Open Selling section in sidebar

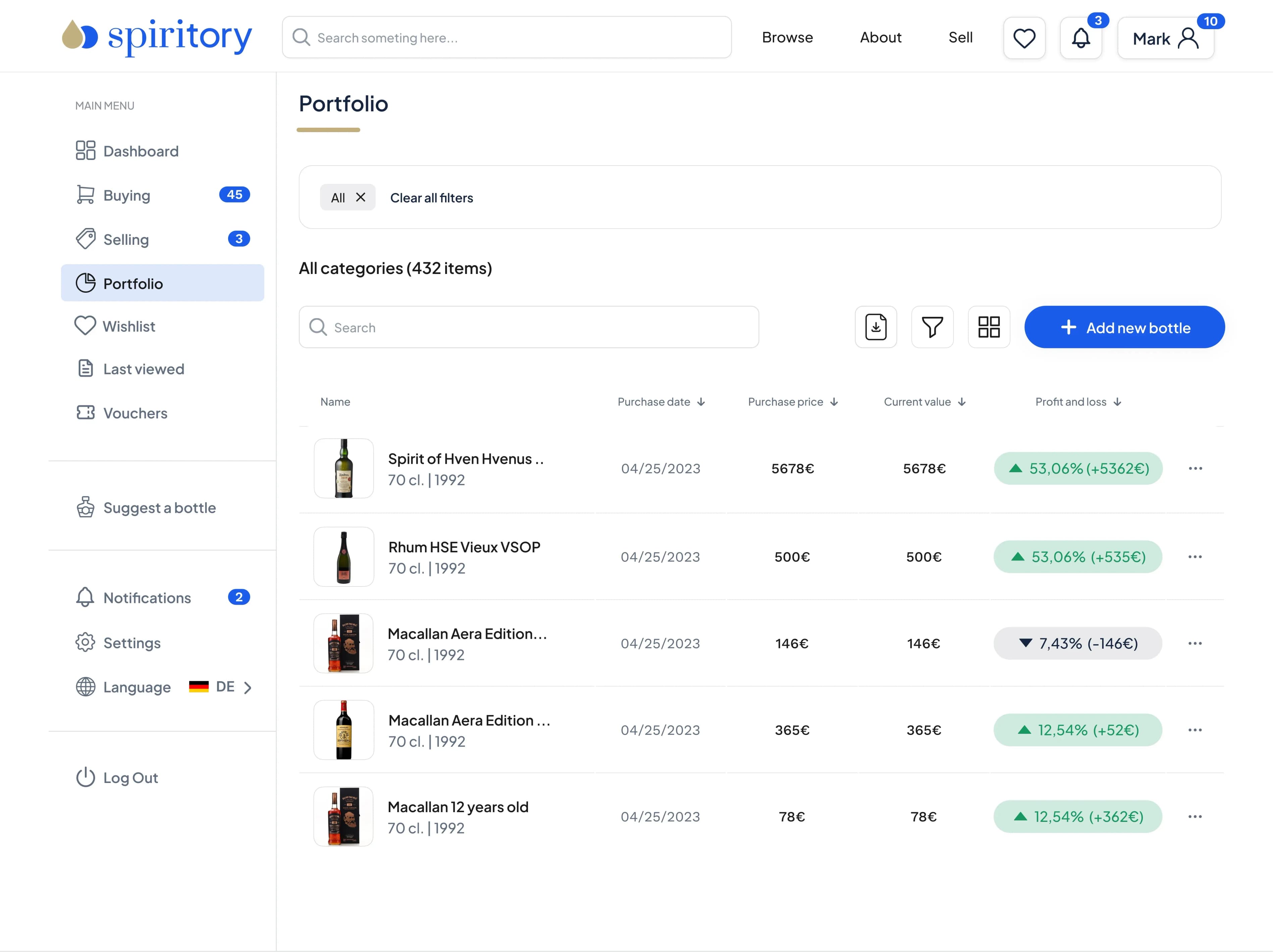tap(163, 239)
